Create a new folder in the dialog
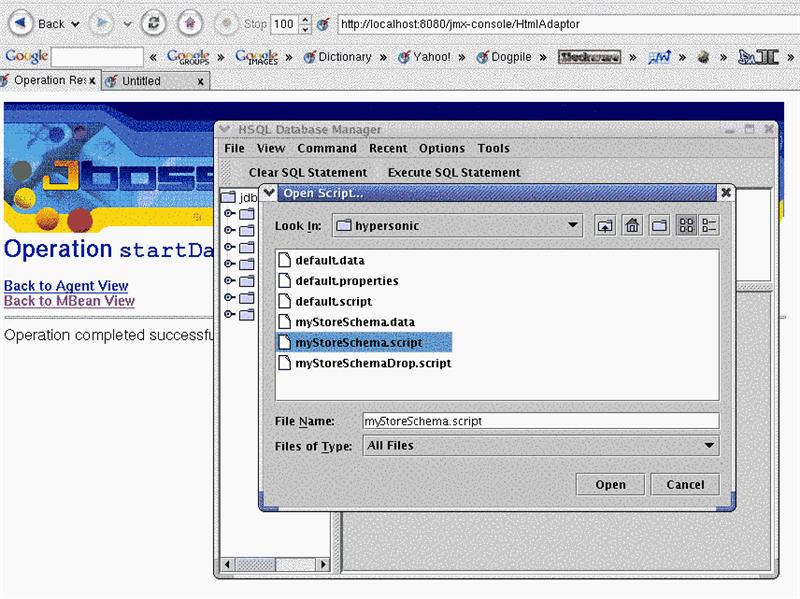 tap(659, 226)
